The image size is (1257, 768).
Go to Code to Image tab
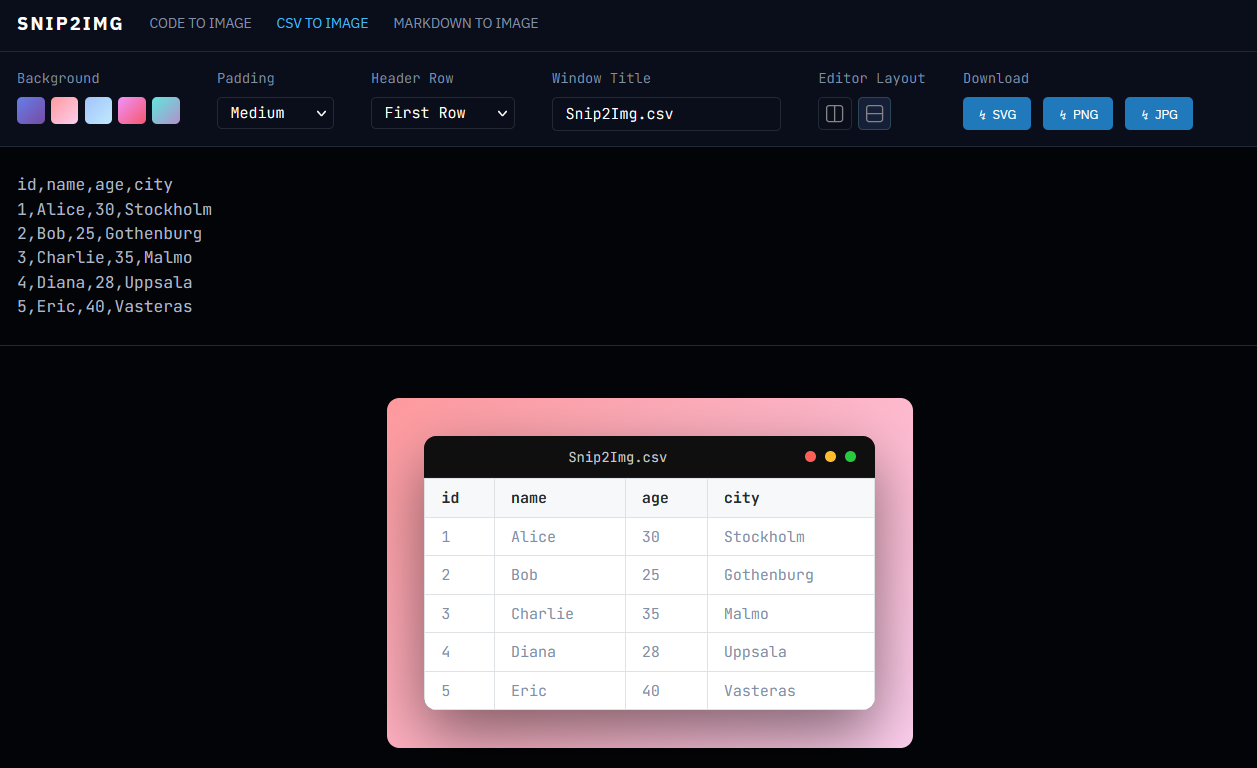(200, 23)
